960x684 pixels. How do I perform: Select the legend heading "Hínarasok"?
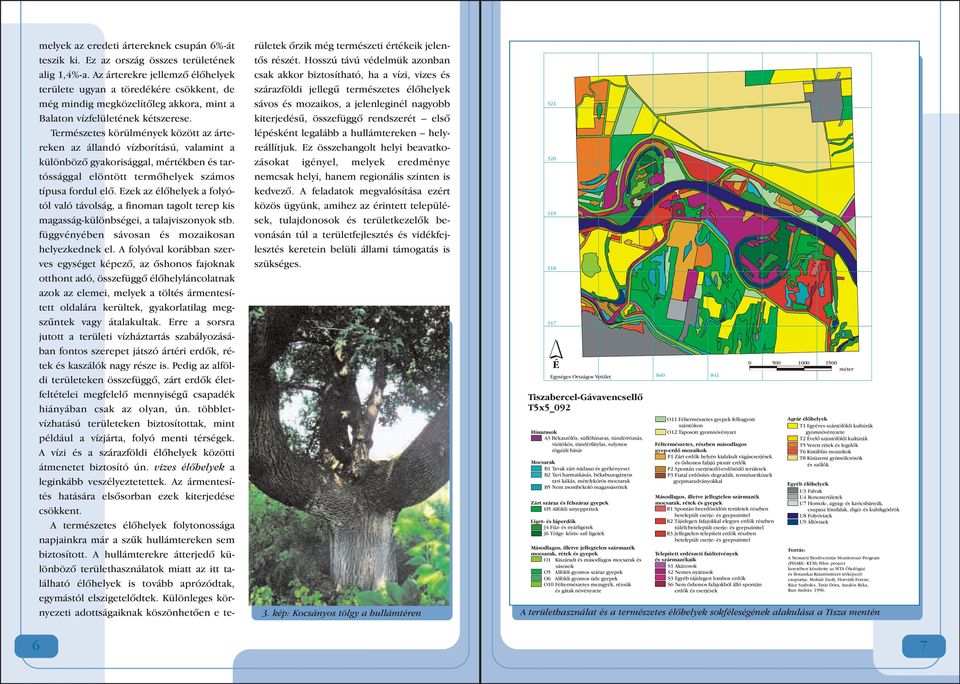(x=544, y=432)
